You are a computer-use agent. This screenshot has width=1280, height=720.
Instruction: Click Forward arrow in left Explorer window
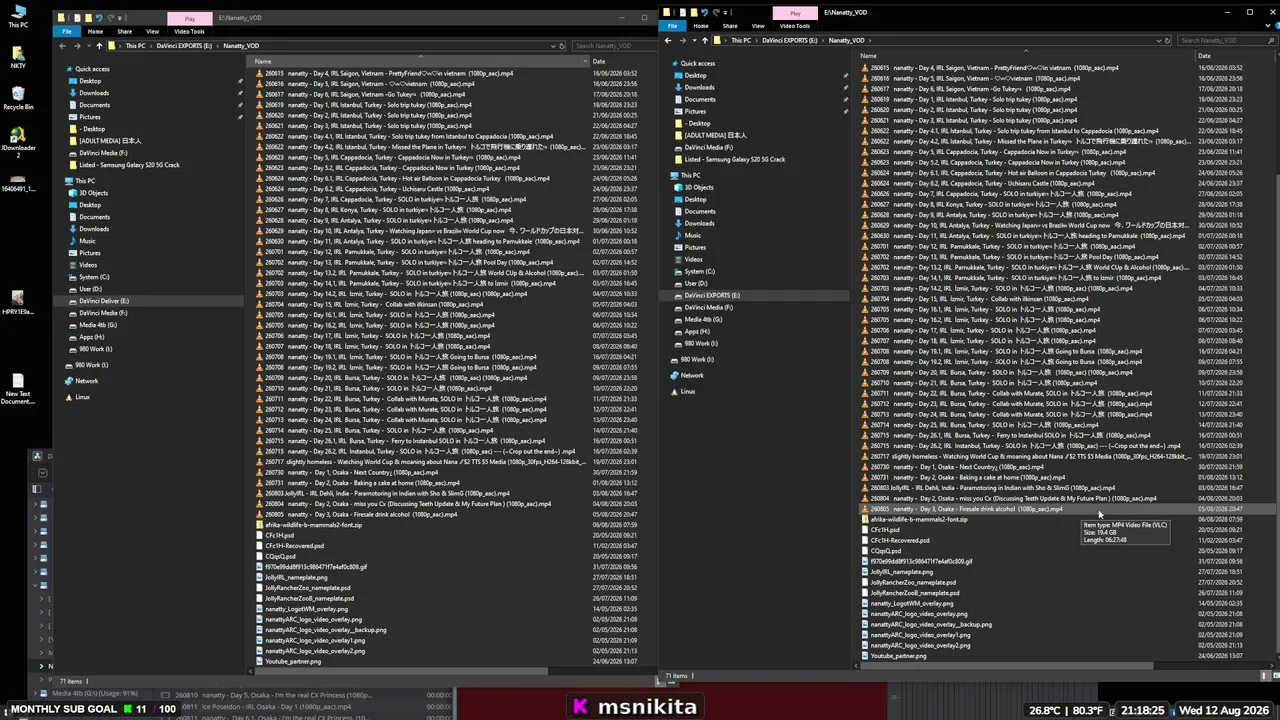click(76, 45)
